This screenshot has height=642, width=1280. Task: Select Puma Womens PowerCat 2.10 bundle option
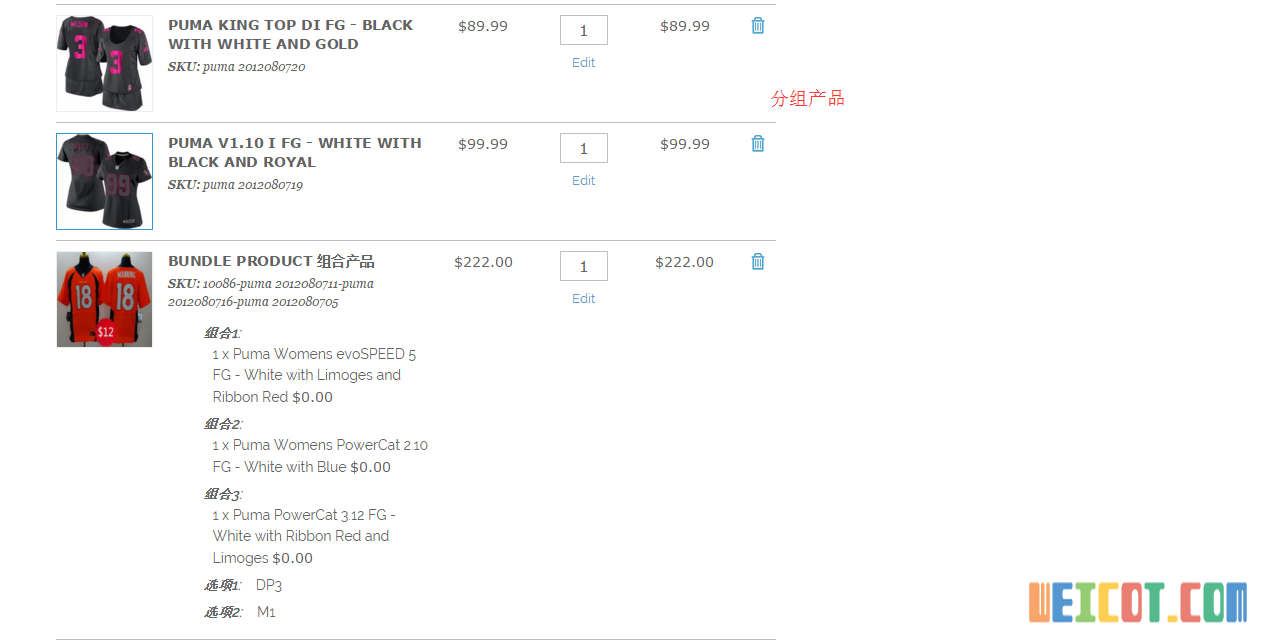click(320, 456)
